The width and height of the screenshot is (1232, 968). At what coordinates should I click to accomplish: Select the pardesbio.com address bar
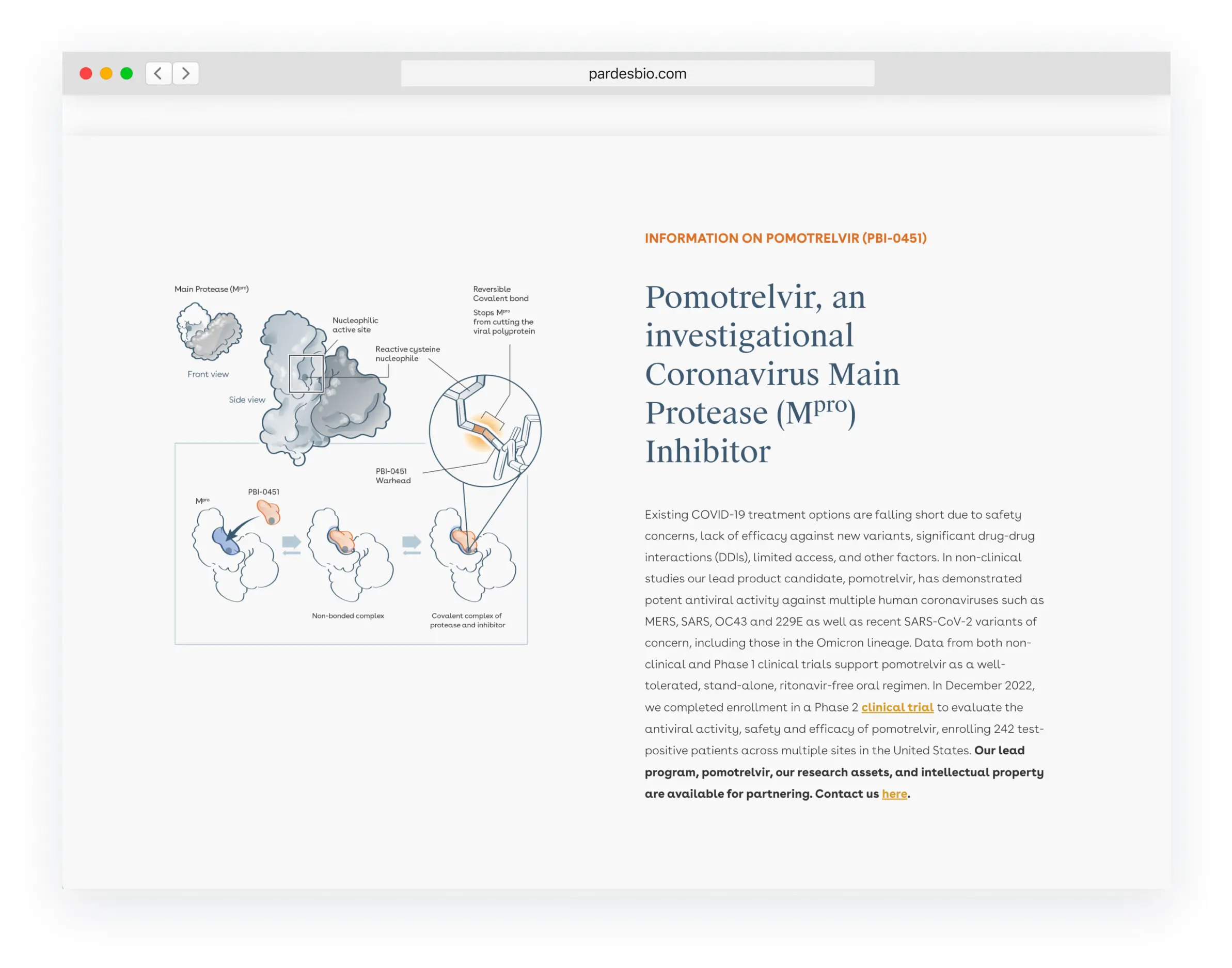[637, 73]
